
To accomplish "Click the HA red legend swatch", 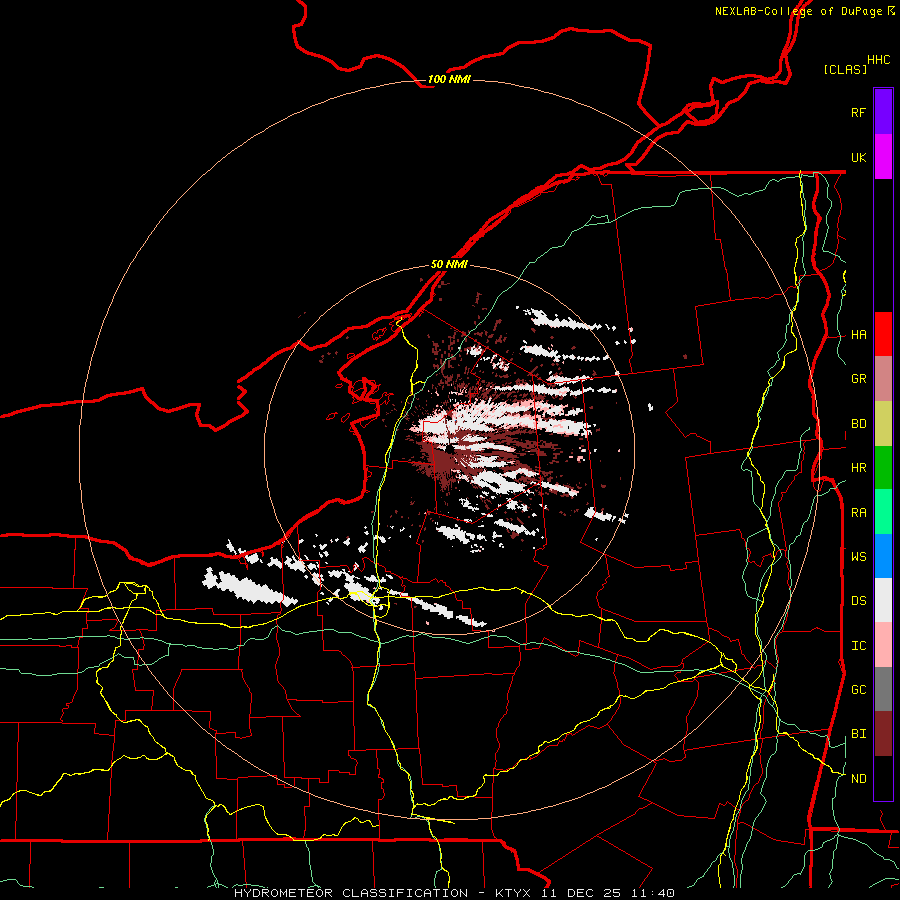I will [883, 334].
